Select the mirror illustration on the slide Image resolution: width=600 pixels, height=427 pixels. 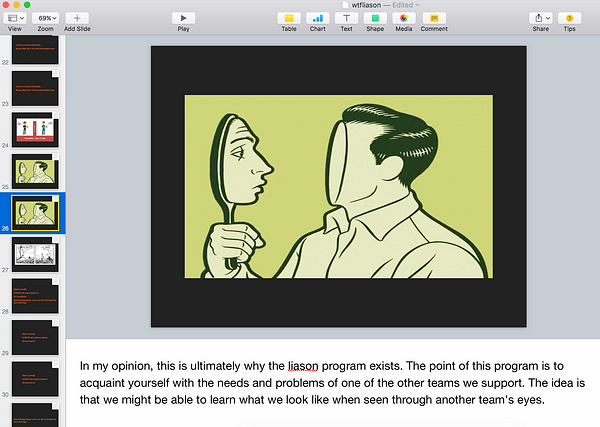339,186
